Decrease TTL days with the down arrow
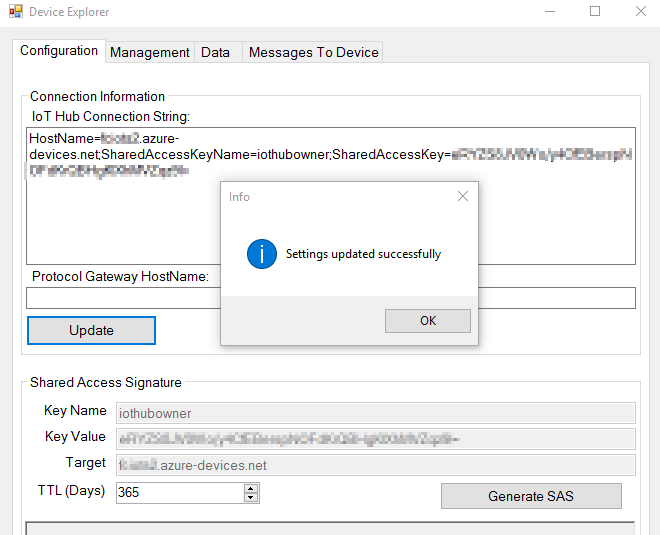This screenshot has width=660, height=535. (x=251, y=498)
